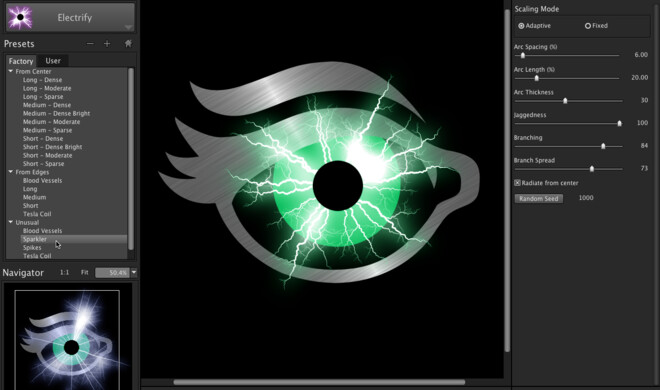Select the Long – Dense preset
The width and height of the screenshot is (660, 390).
[43, 80]
